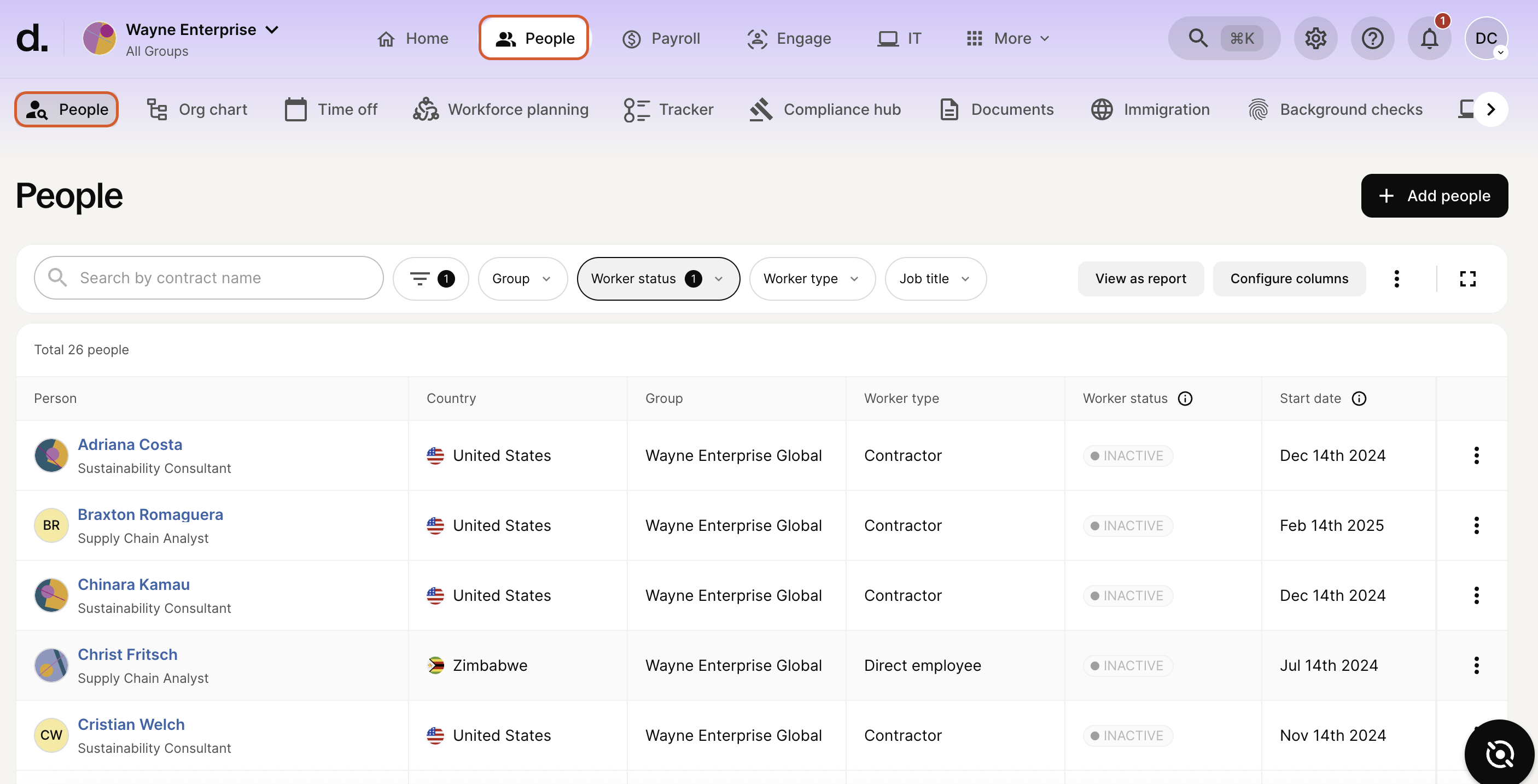Open the Immigration tab

click(x=1150, y=109)
